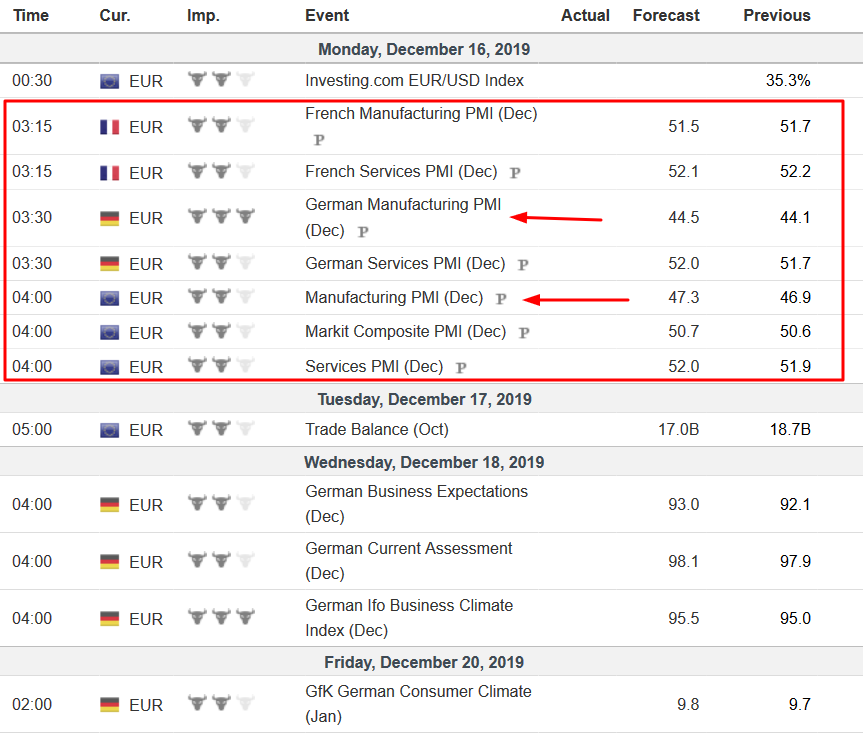Click bull importance icons for Ifo Business Climate

[x=221, y=617]
